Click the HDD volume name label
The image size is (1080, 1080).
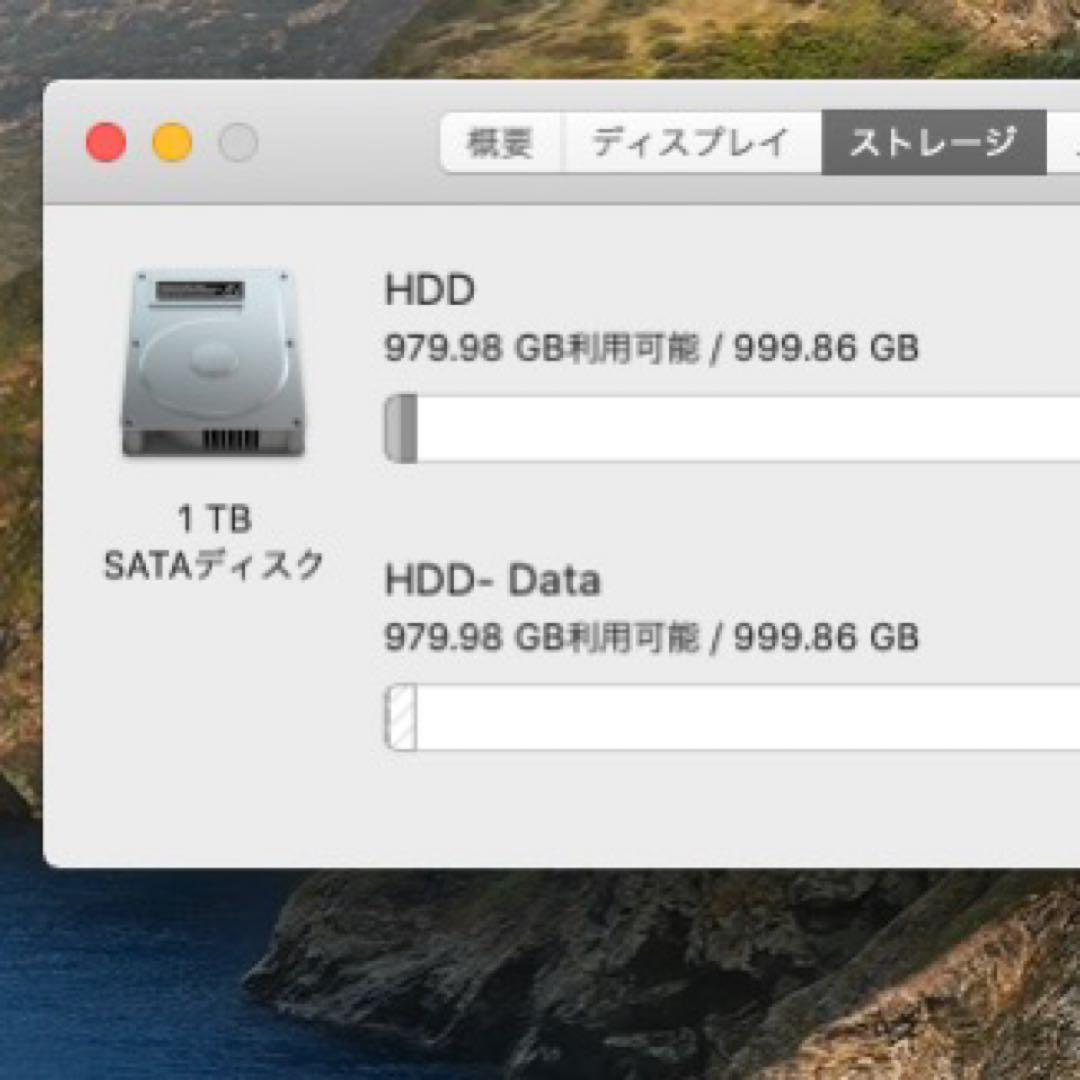(x=430, y=291)
